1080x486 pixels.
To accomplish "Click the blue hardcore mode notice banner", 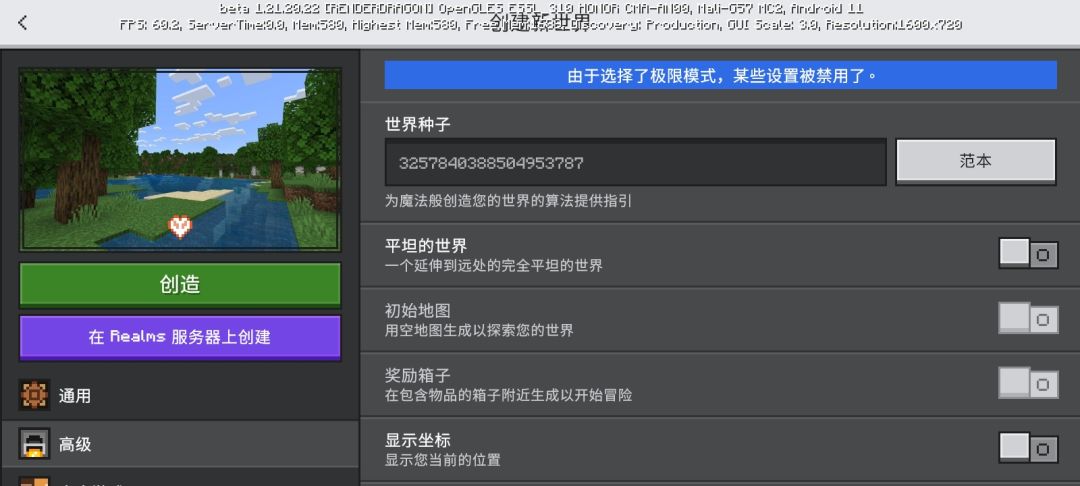I will (720, 75).
